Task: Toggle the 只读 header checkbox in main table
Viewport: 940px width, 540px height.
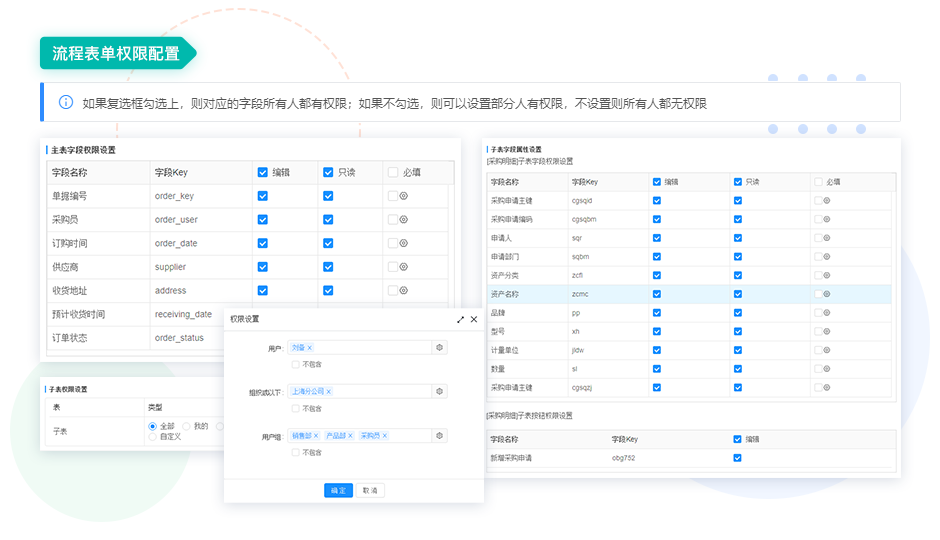Action: pyautogui.click(x=328, y=173)
